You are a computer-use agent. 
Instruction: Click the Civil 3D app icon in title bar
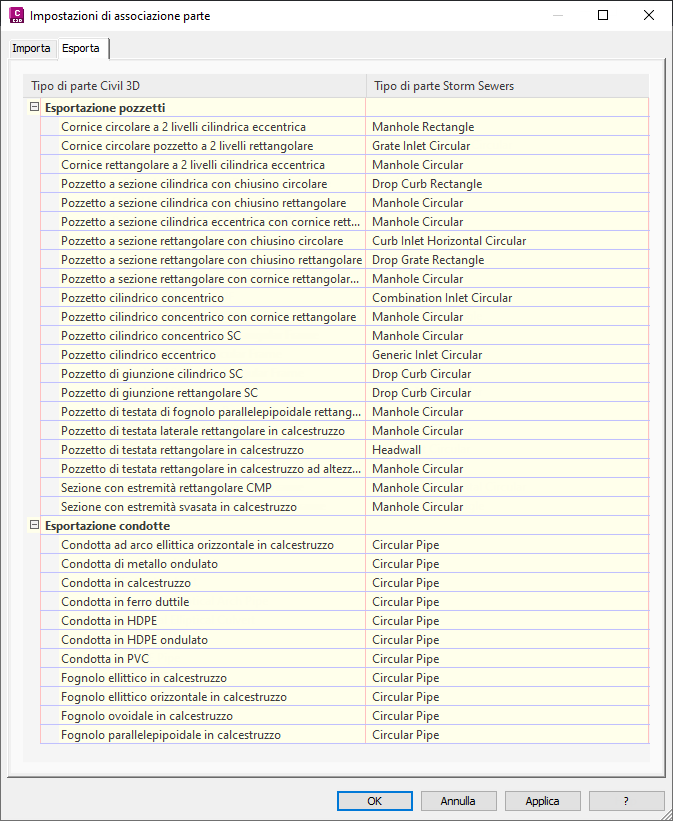17,15
